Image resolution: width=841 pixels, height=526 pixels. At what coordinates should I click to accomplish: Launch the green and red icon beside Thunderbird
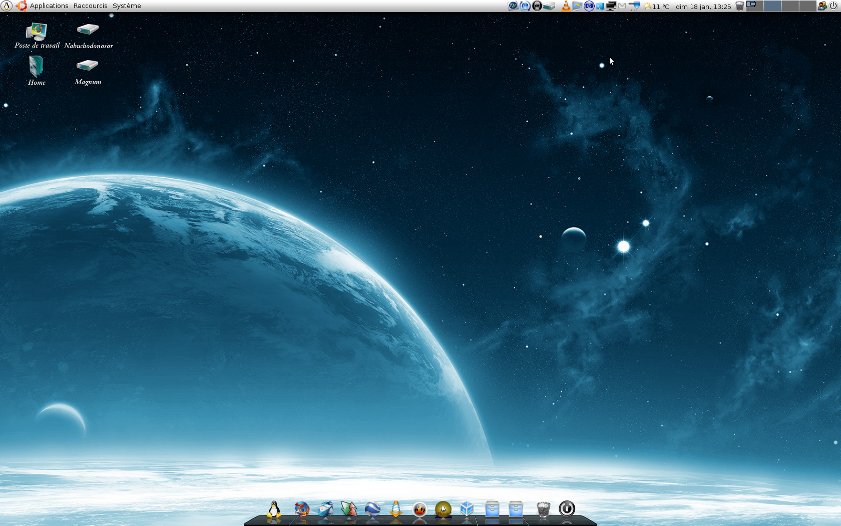coord(349,509)
